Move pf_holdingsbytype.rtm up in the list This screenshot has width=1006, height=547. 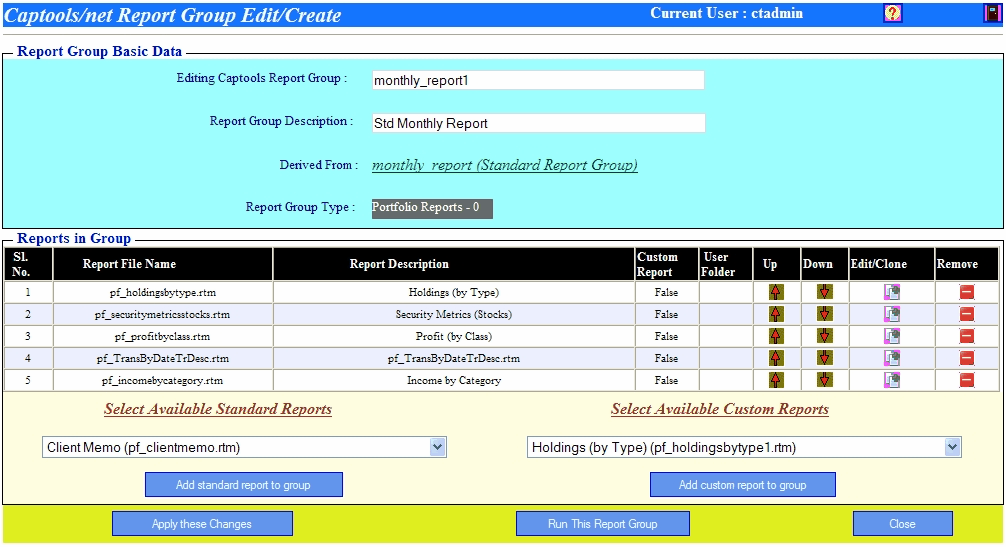(x=776, y=292)
